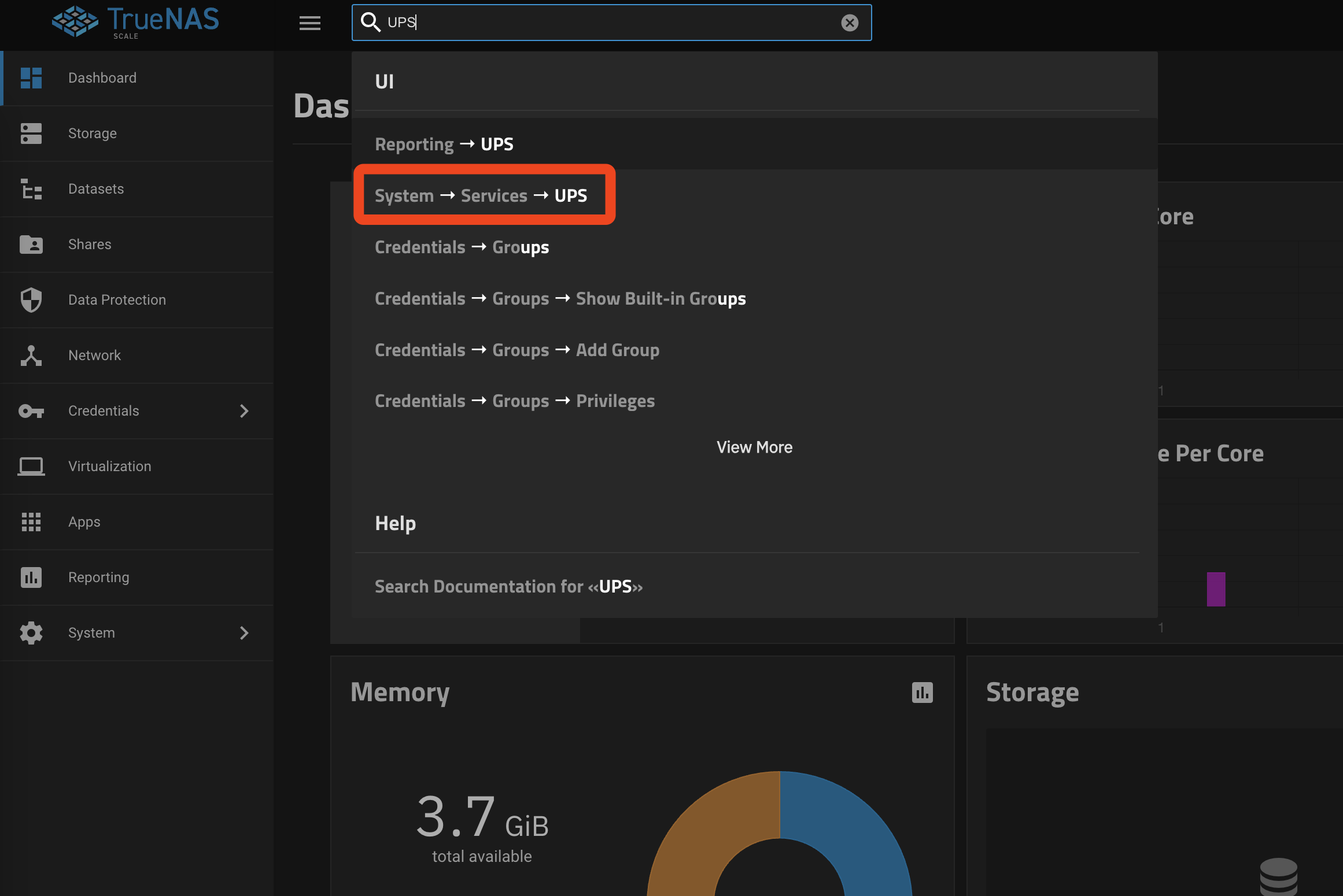1343x896 pixels.
Task: Select Reporting → UPS search result
Action: click(x=444, y=144)
